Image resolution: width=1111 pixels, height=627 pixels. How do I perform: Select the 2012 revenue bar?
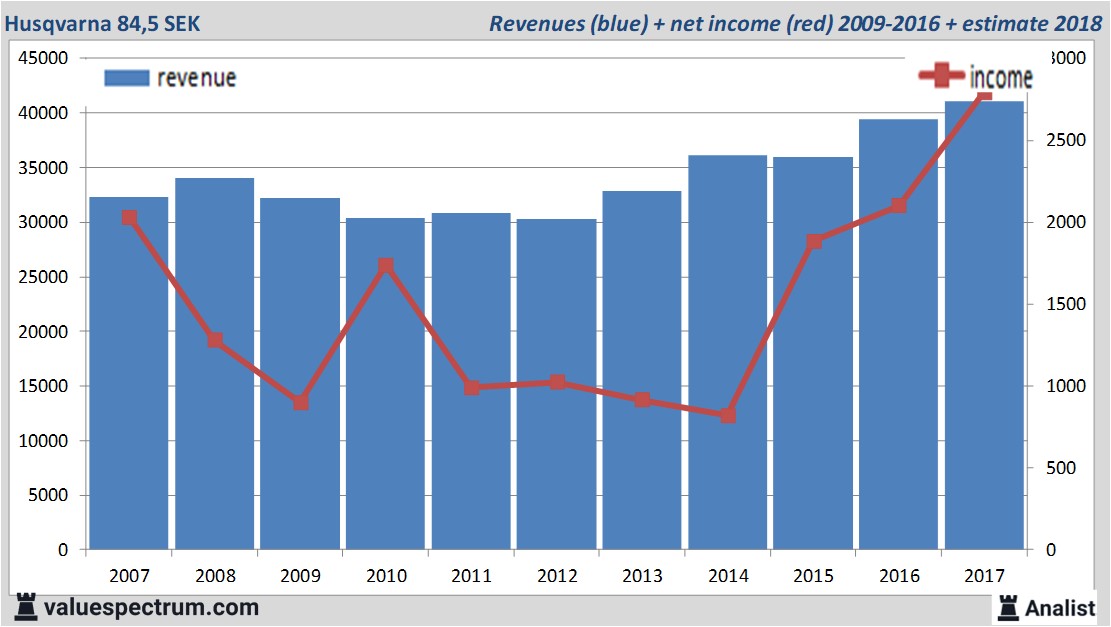[x=557, y=385]
